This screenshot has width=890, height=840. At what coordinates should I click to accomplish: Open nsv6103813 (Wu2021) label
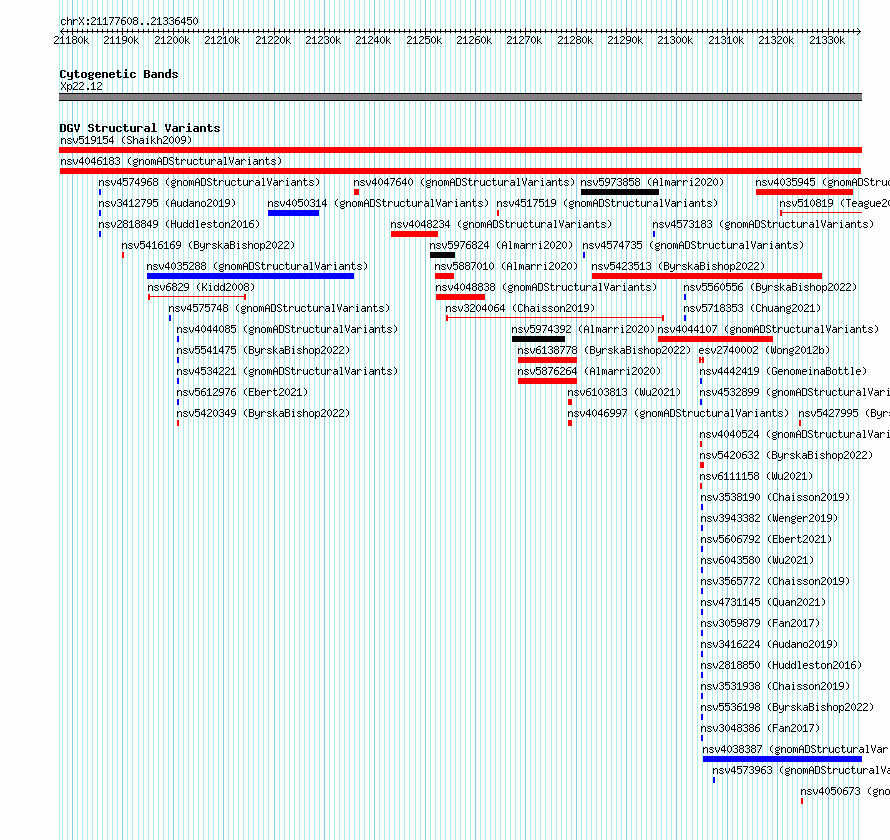tap(624, 392)
